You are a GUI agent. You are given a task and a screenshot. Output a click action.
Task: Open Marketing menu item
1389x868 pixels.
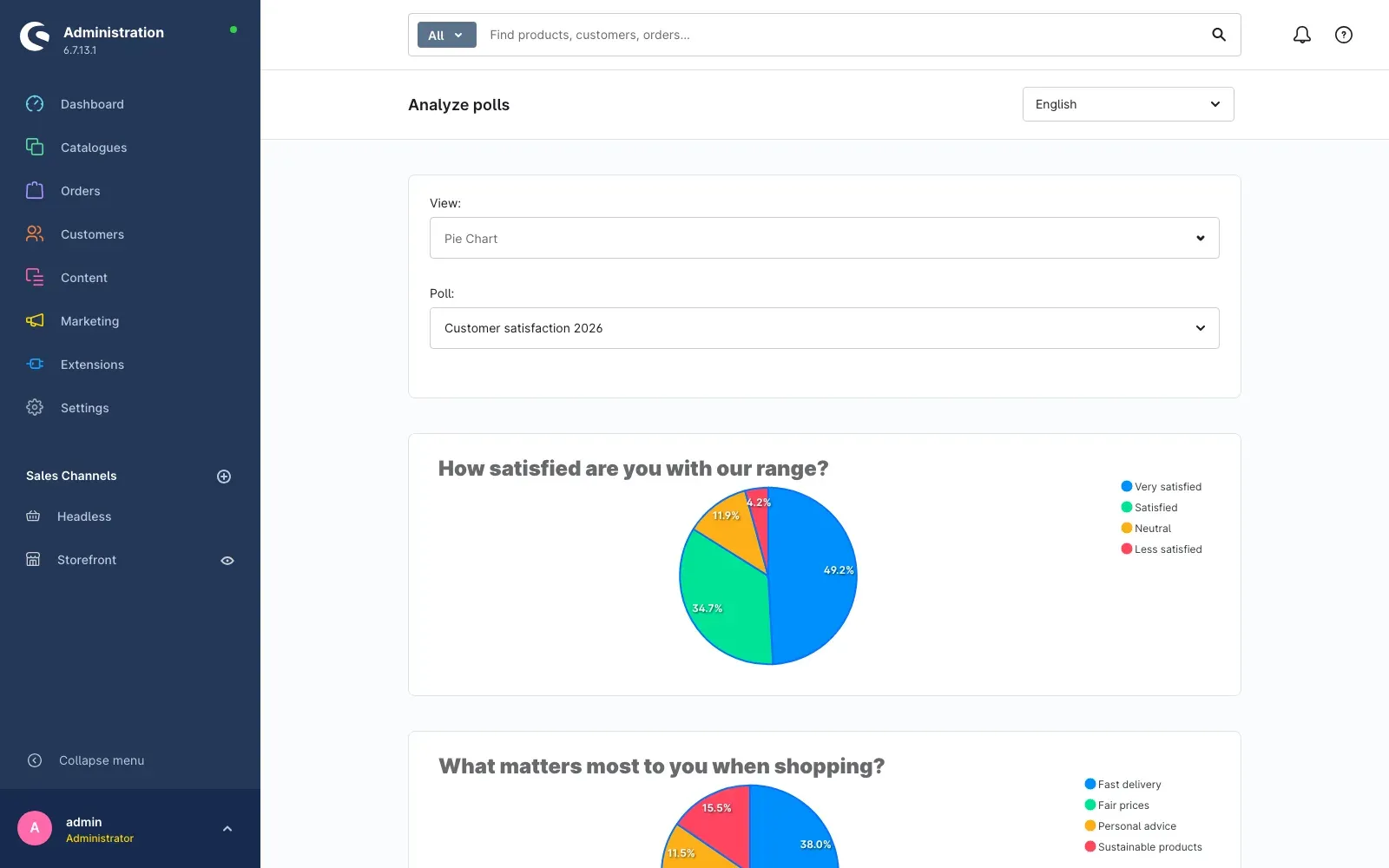click(90, 321)
